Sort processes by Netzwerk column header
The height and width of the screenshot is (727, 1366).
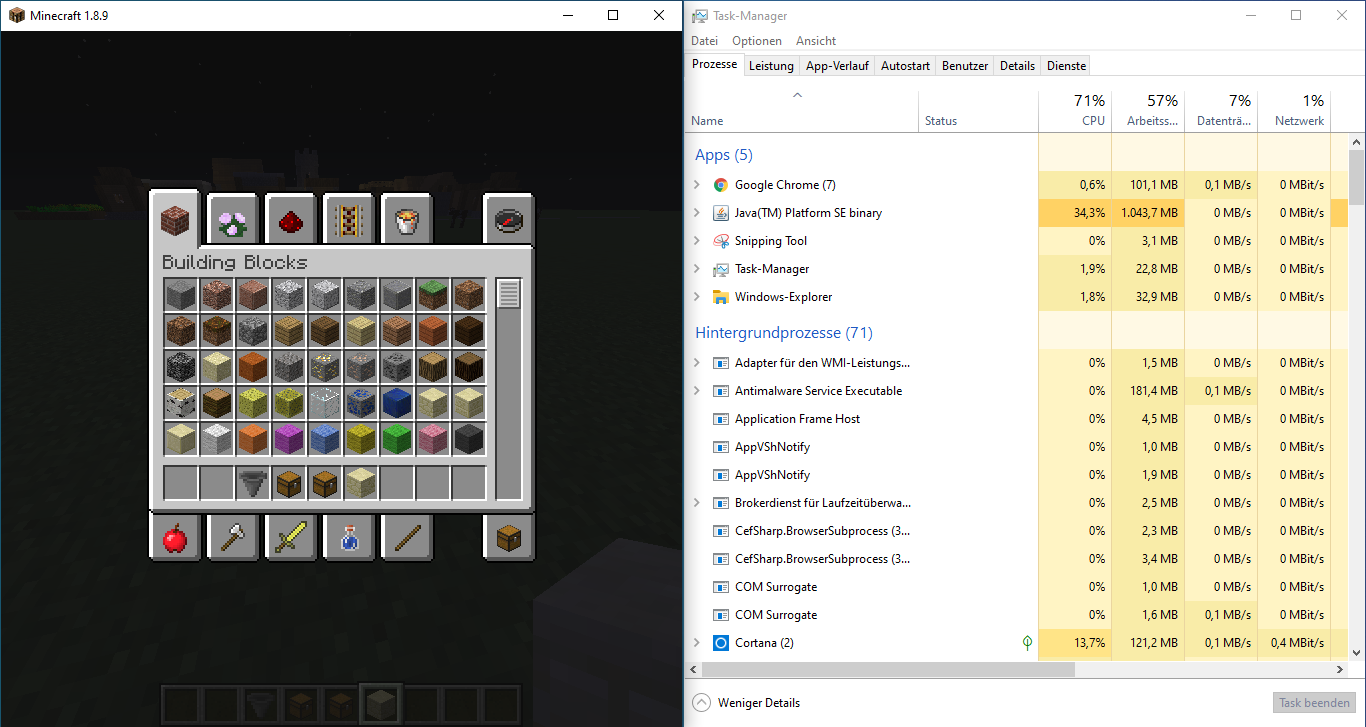pyautogui.click(x=1294, y=111)
